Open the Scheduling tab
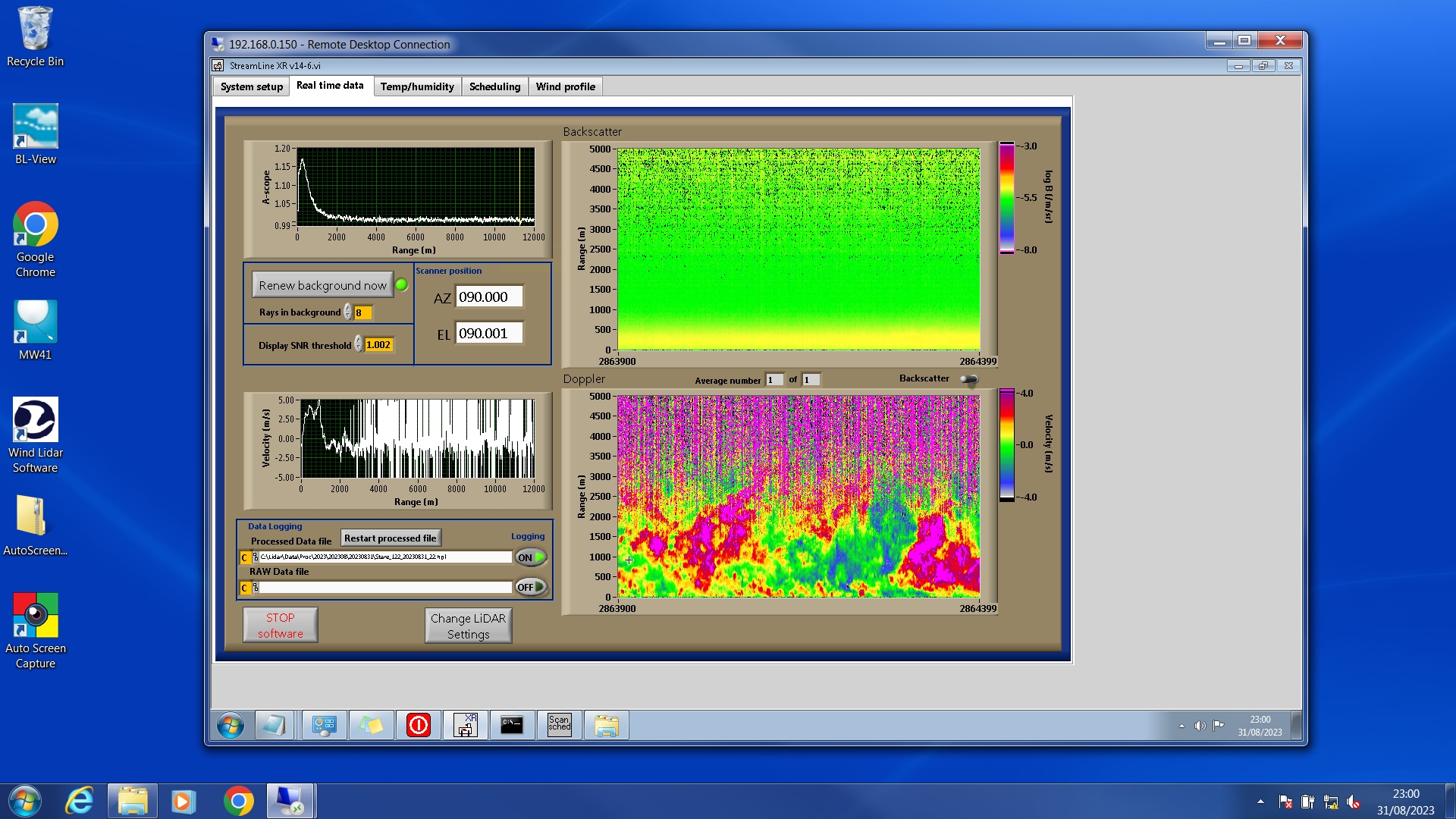 click(x=494, y=86)
